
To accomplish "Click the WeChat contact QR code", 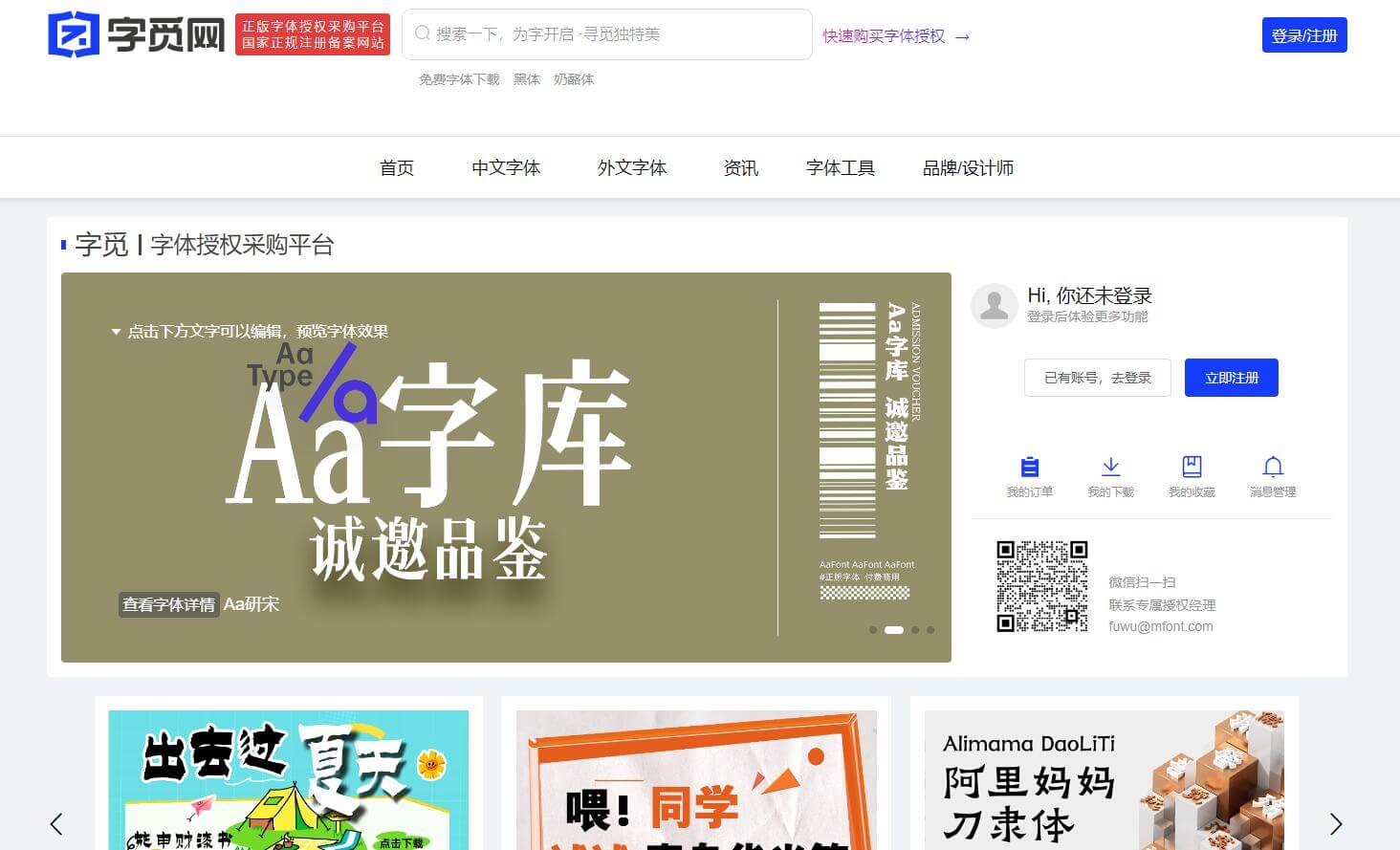I will click(1042, 586).
